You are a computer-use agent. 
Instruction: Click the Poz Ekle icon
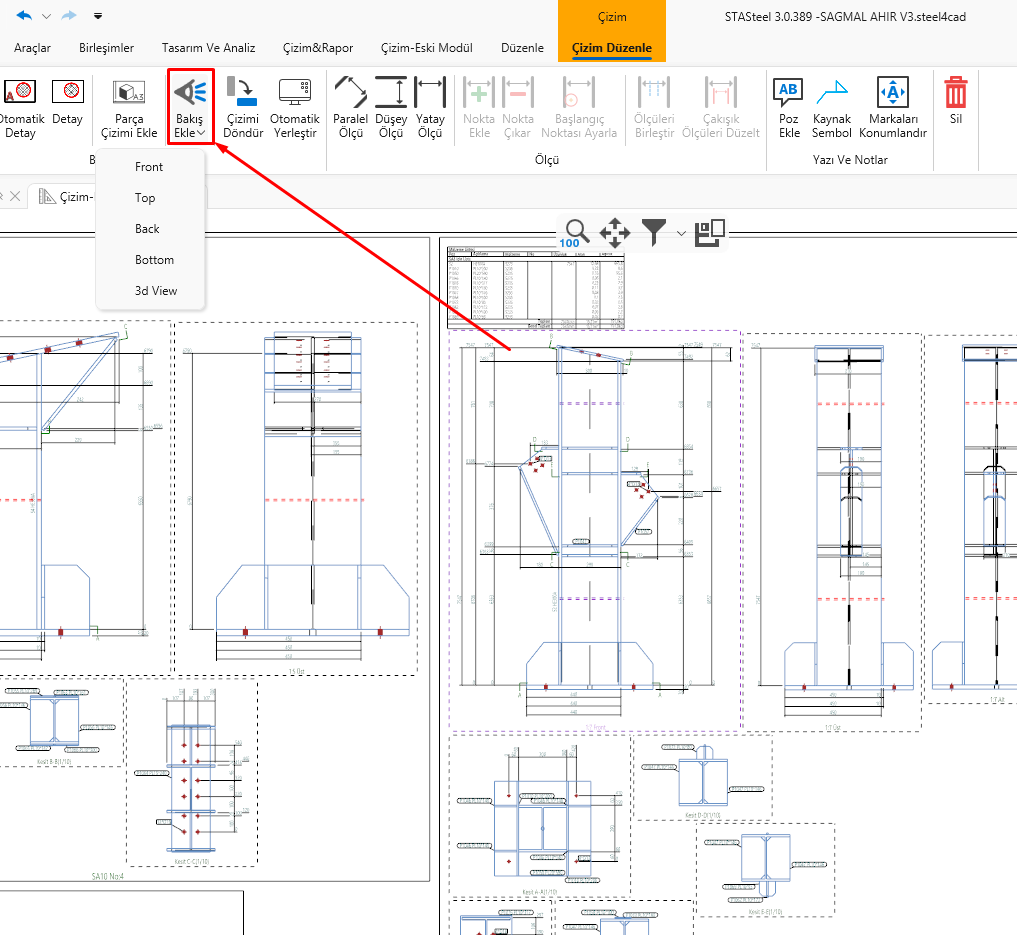(789, 93)
